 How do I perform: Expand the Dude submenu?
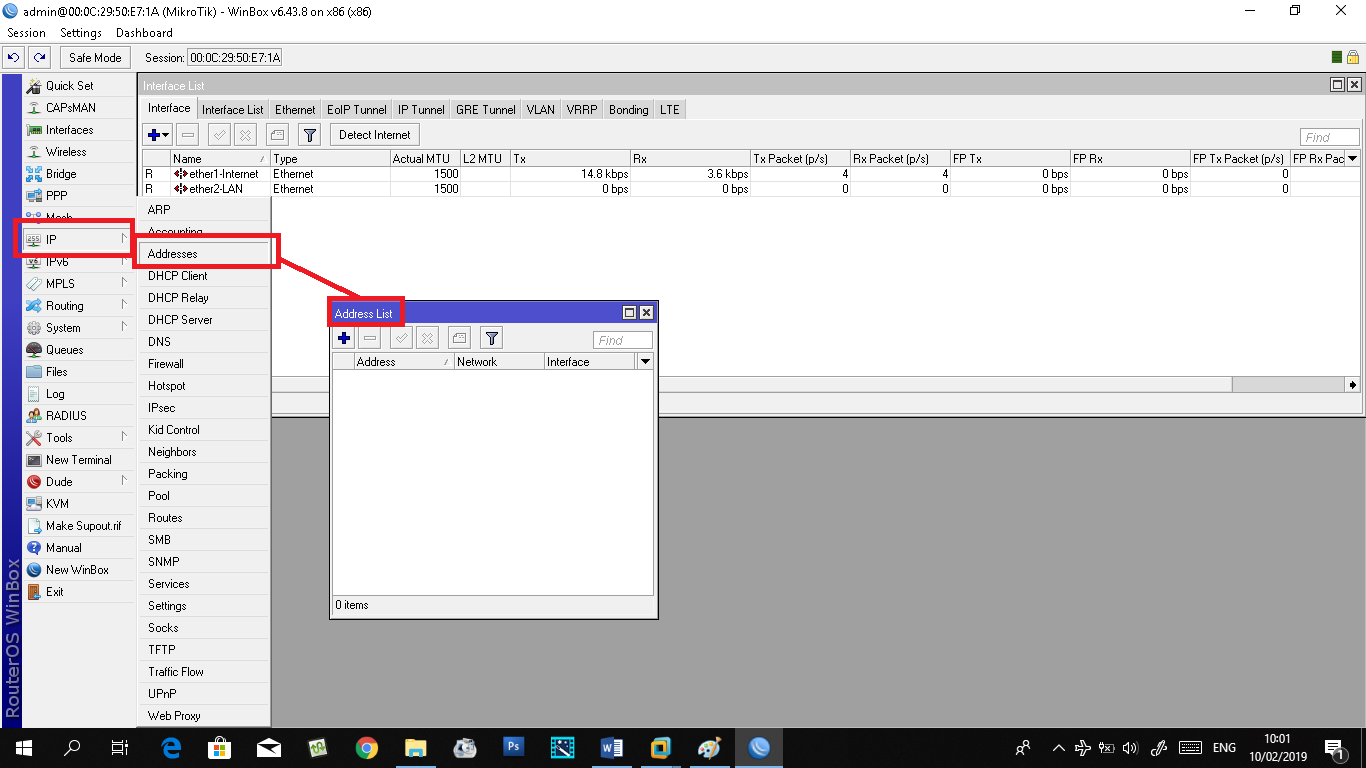[78, 482]
